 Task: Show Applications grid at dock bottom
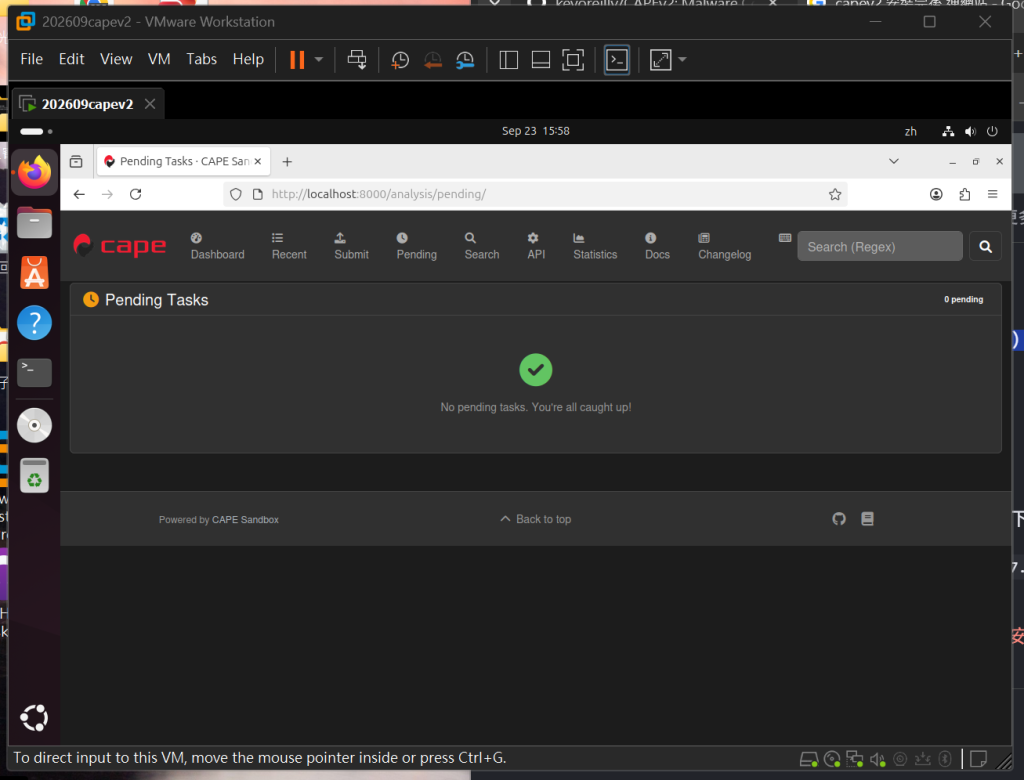tap(34, 718)
